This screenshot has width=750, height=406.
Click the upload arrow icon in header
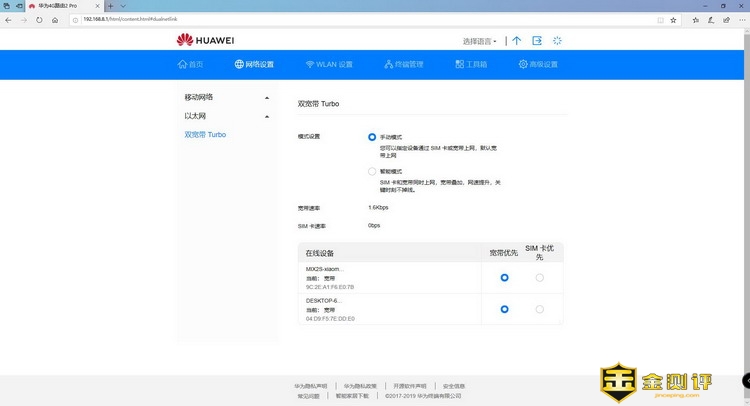click(516, 41)
